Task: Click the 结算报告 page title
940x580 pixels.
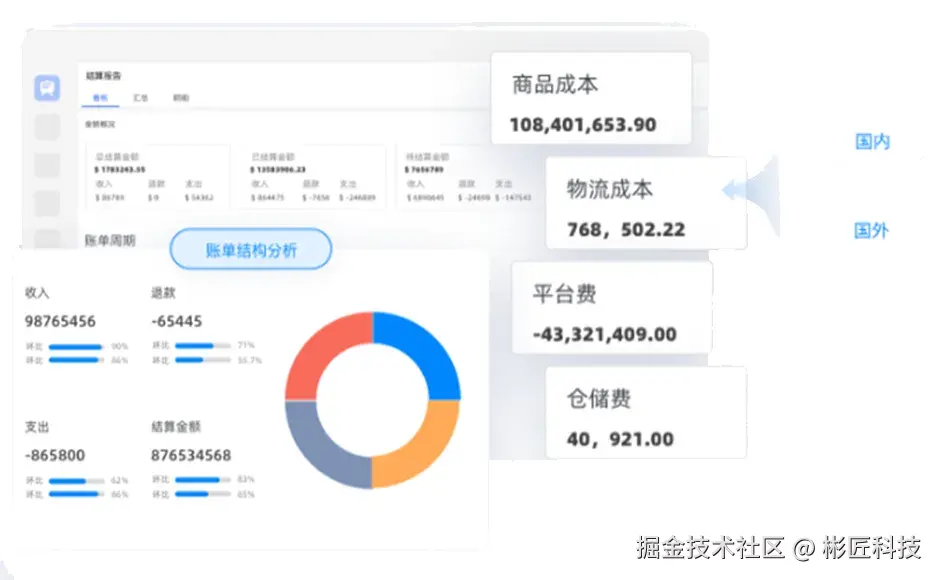Action: 103,76
